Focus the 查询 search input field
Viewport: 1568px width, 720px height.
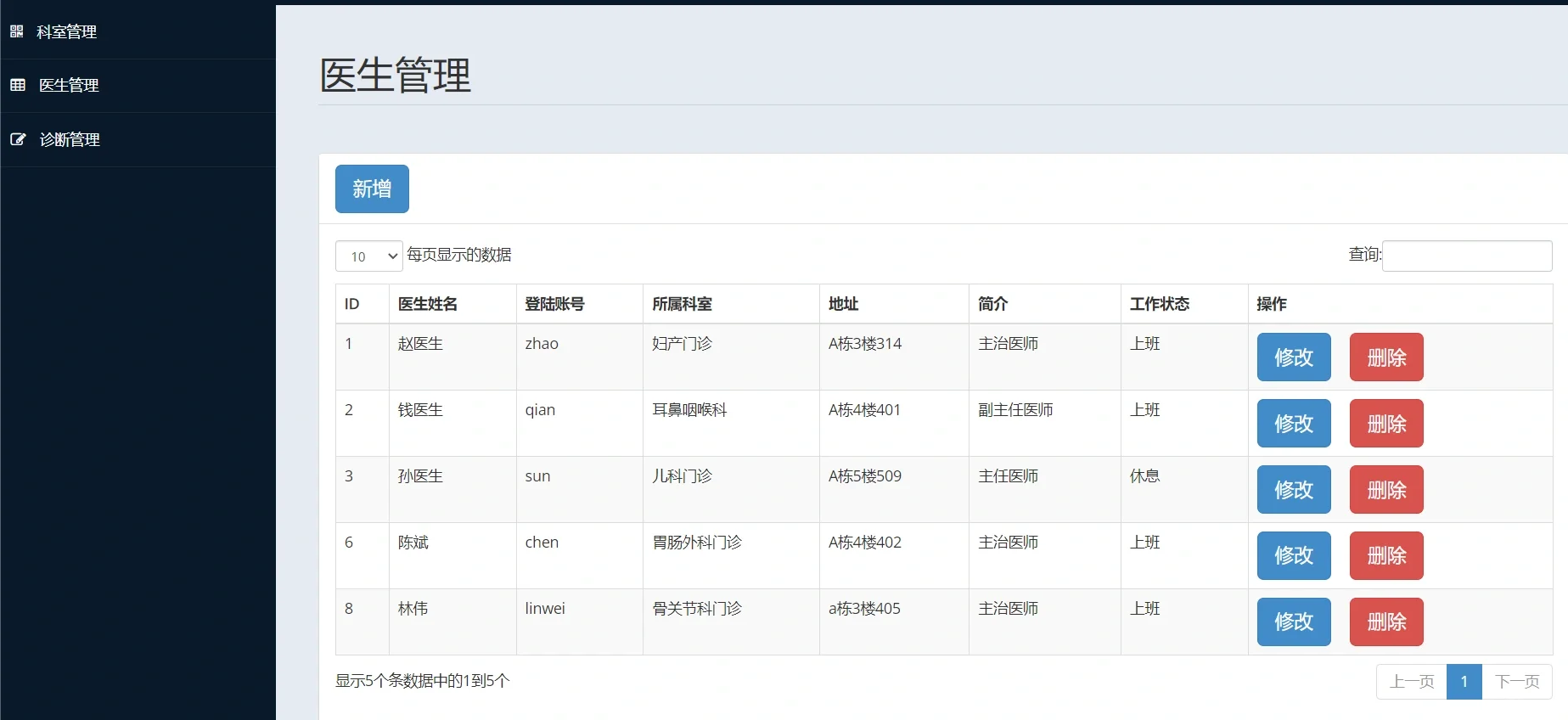(x=1467, y=256)
